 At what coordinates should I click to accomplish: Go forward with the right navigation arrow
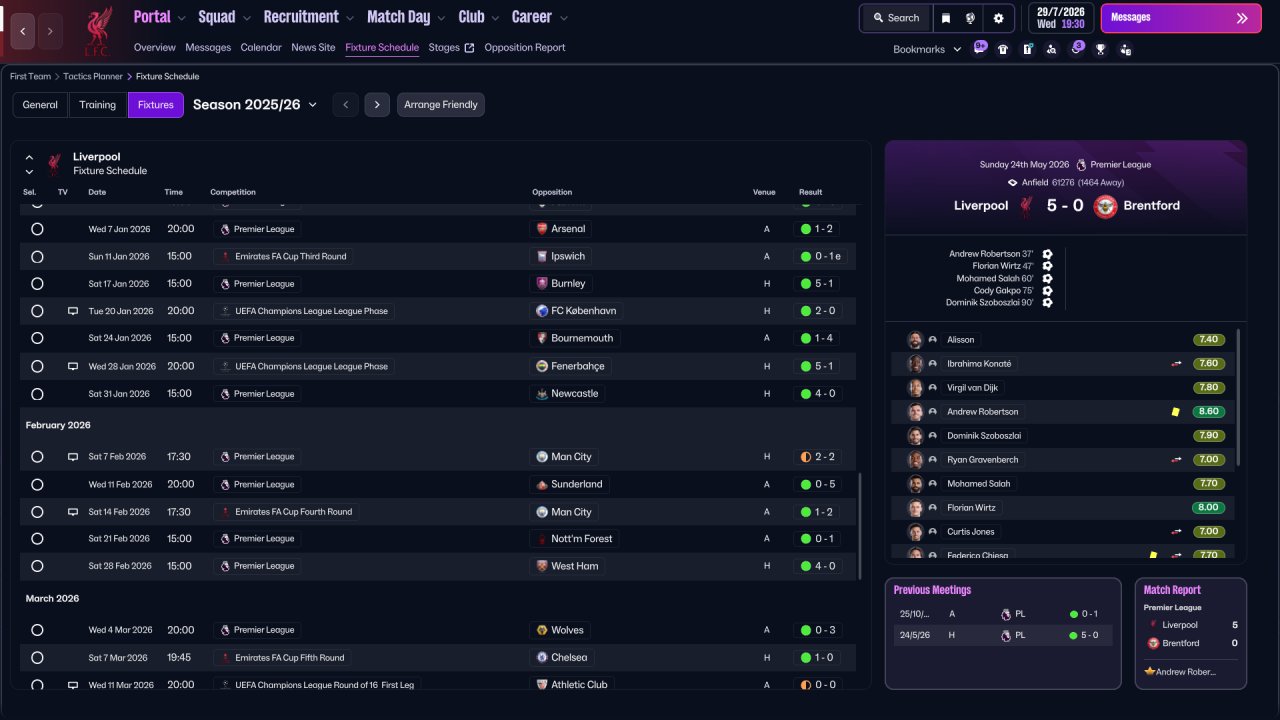[x=50, y=31]
